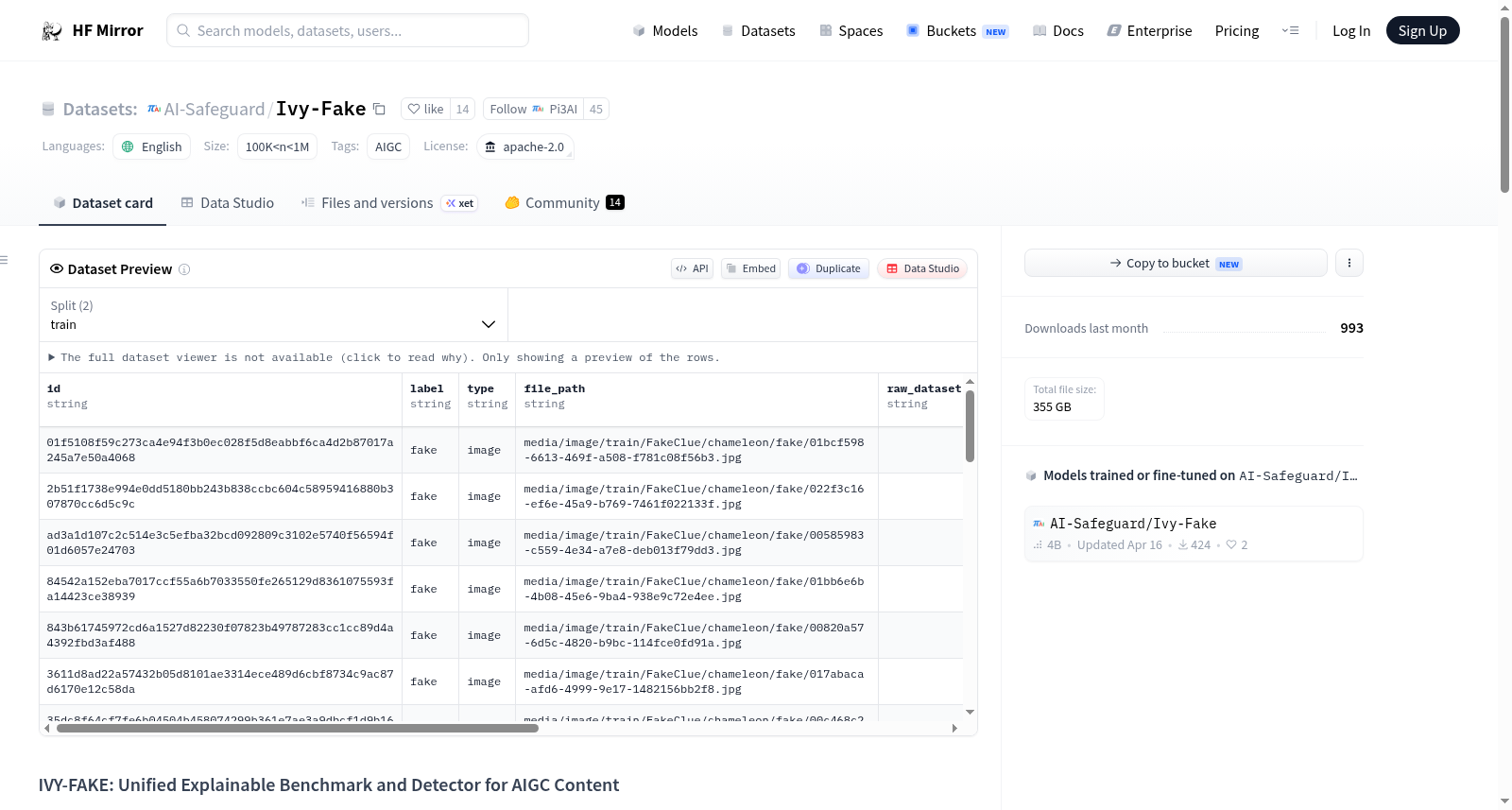Toggle the left sidebar menu icon

pos(4,260)
